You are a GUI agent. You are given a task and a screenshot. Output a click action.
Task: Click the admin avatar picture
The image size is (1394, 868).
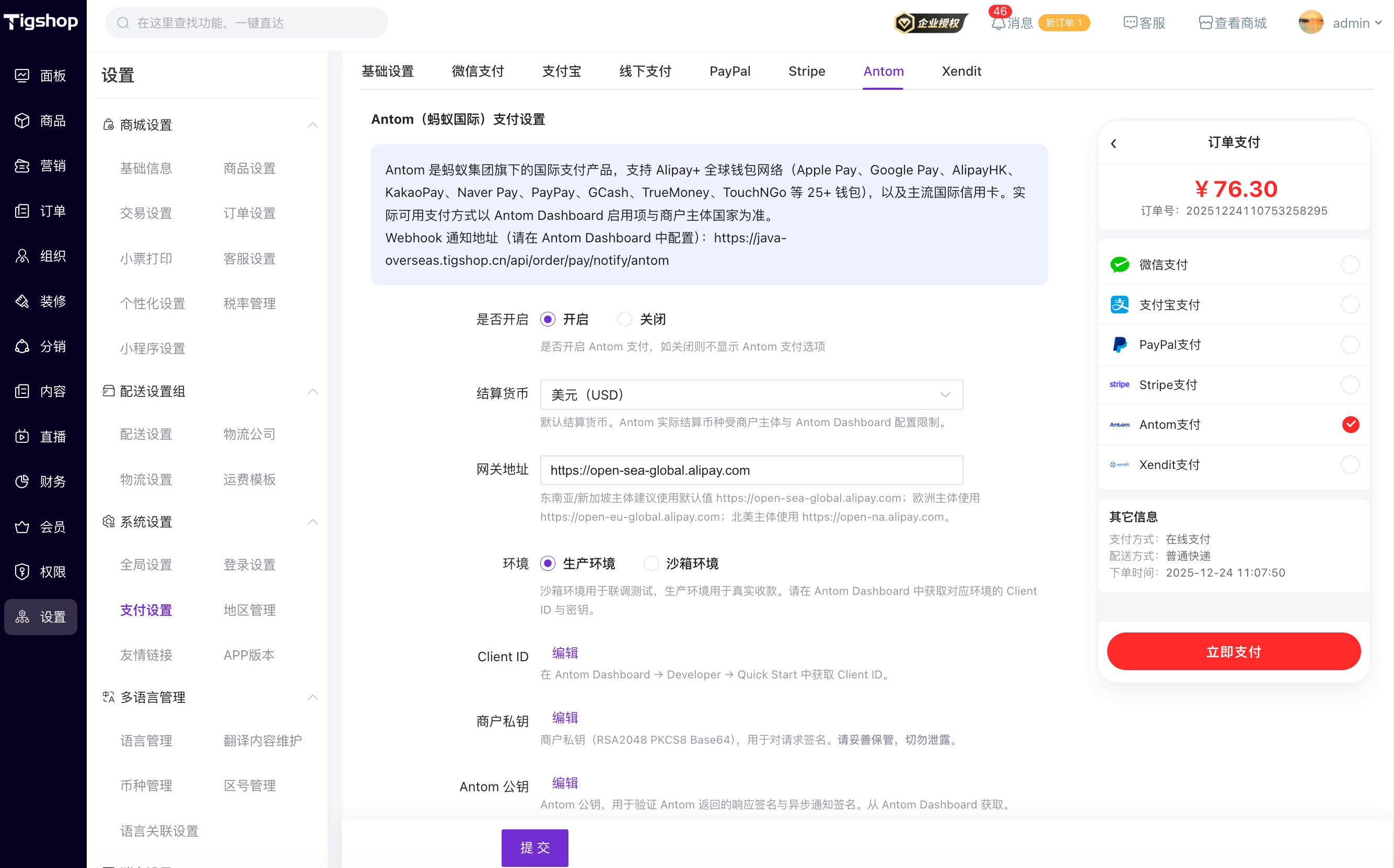click(1311, 22)
